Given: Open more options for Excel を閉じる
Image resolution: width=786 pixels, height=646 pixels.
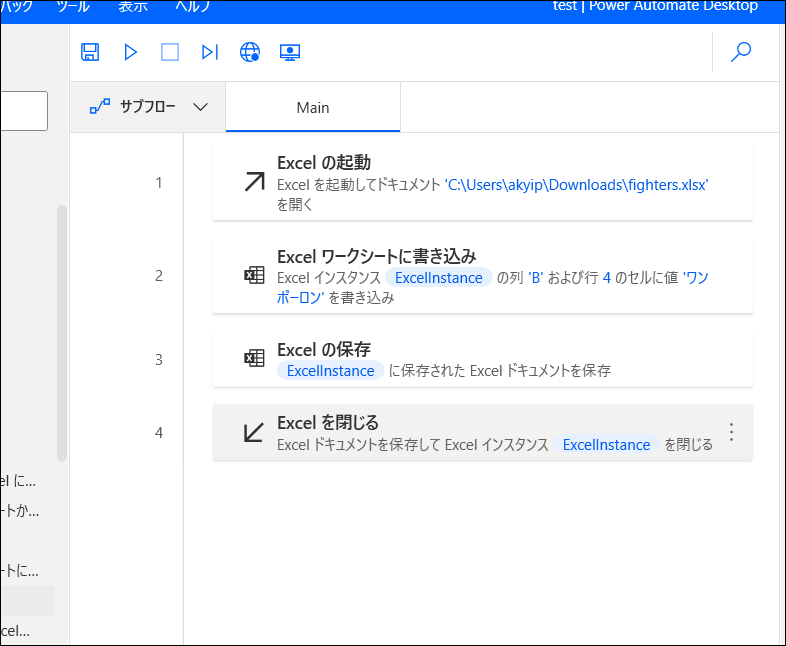Looking at the screenshot, I should click(731, 432).
